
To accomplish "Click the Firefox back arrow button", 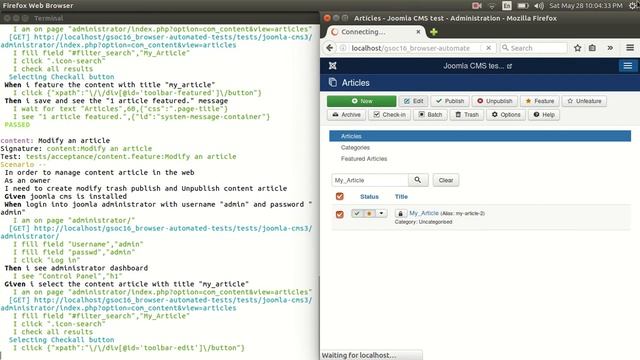I will (330, 48).
